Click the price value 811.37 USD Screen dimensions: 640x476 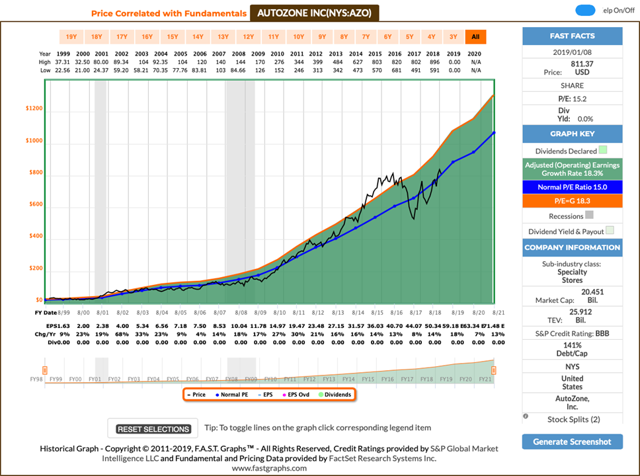click(x=582, y=68)
